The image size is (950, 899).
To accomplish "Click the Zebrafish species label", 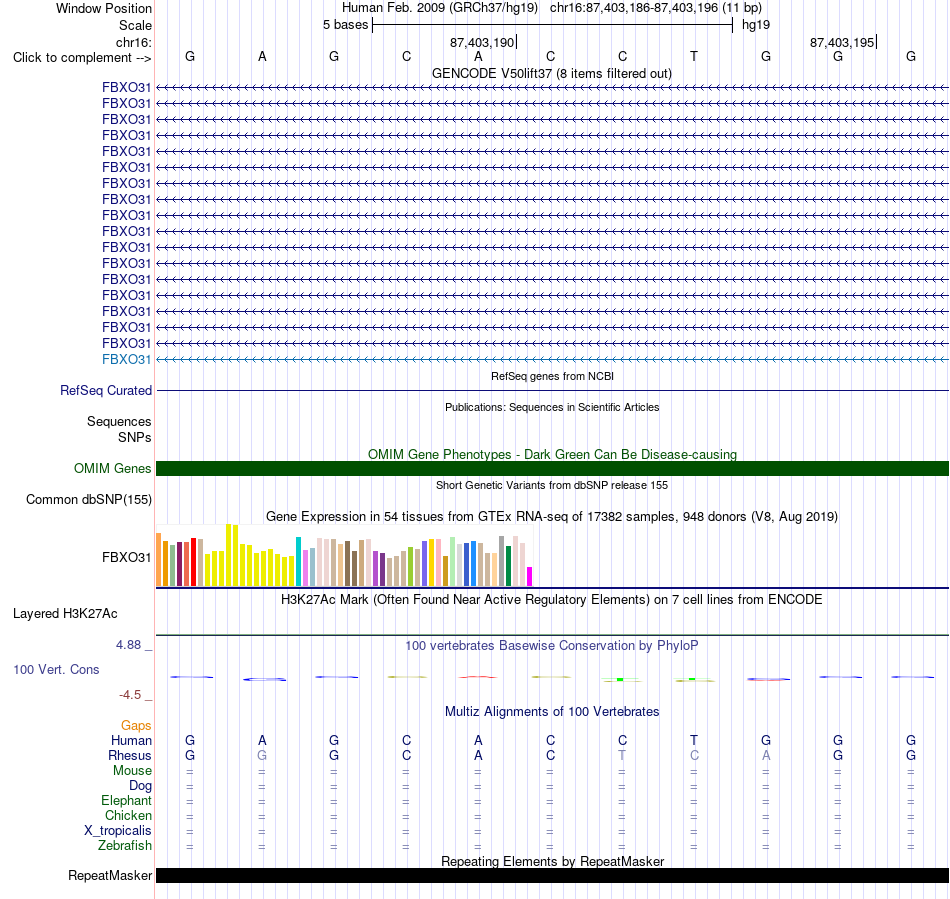I will pos(125,845).
